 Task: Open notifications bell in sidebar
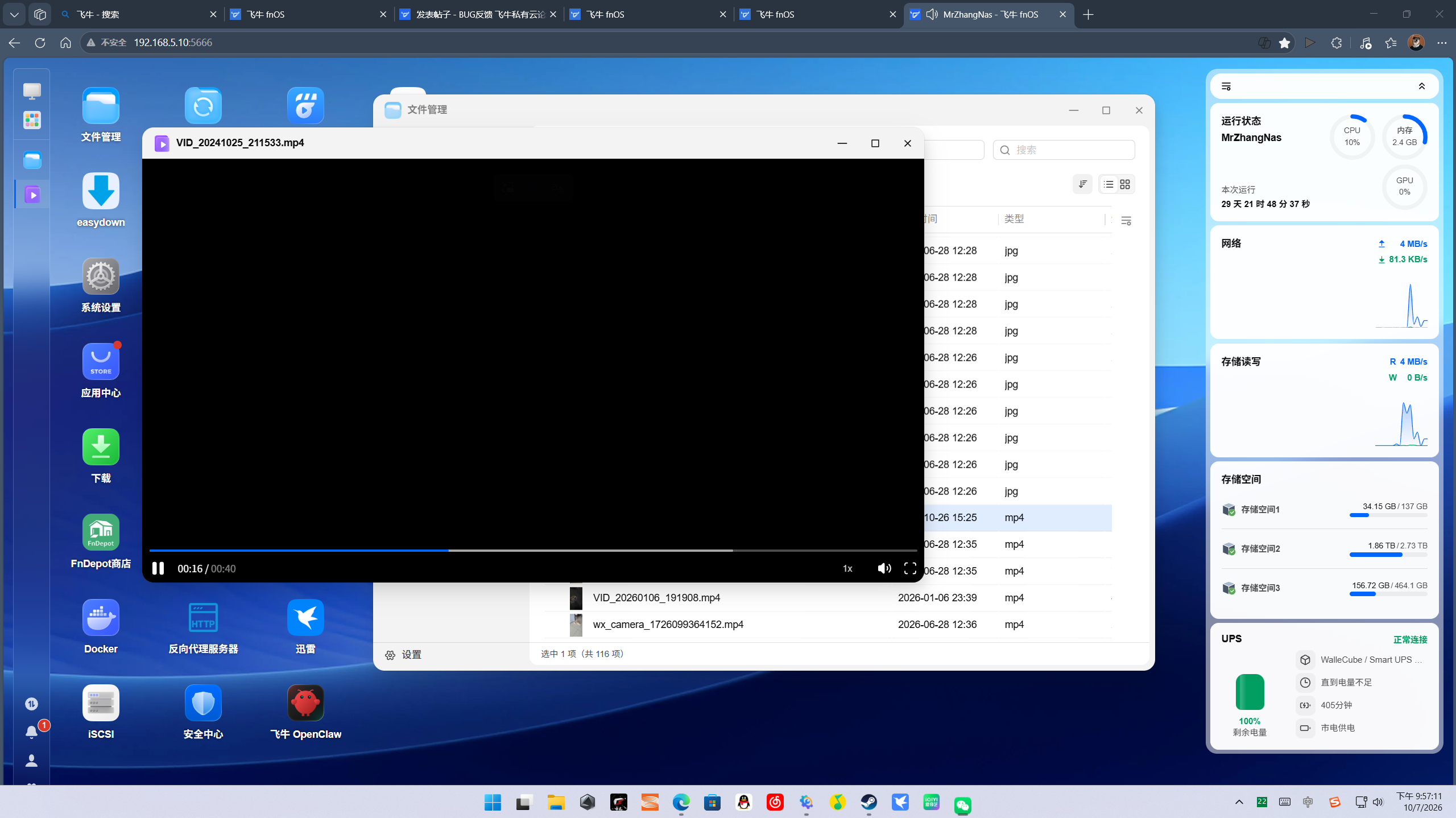click(32, 732)
